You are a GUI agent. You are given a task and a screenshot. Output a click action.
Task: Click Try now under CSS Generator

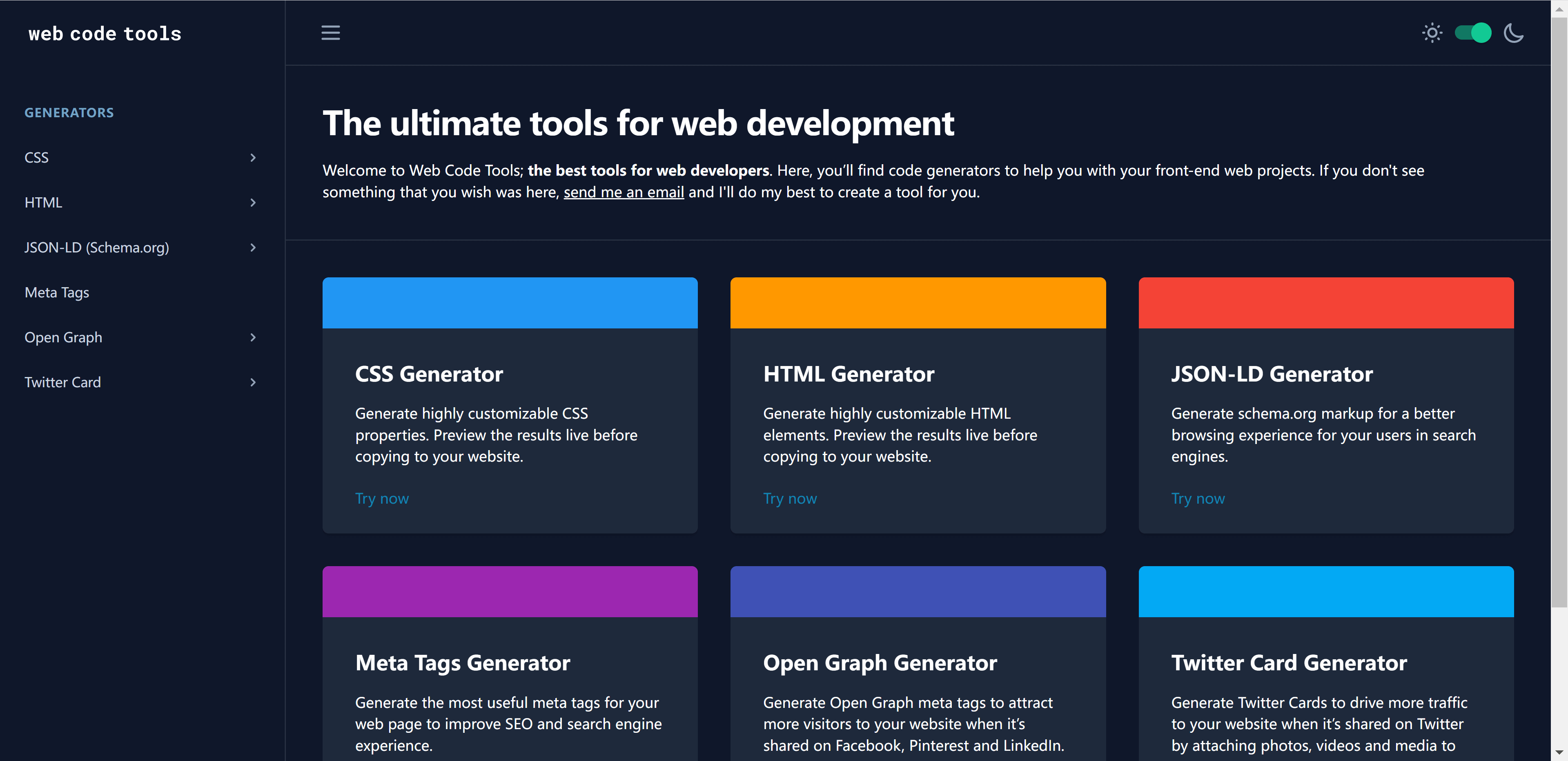tap(382, 499)
